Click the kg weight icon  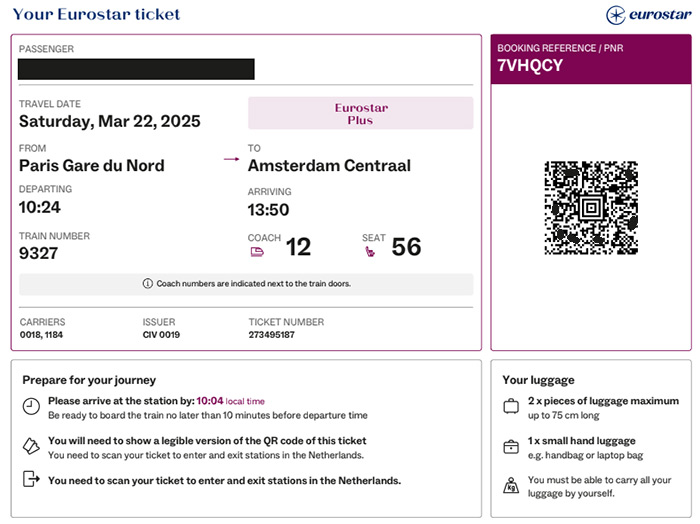[x=511, y=486]
